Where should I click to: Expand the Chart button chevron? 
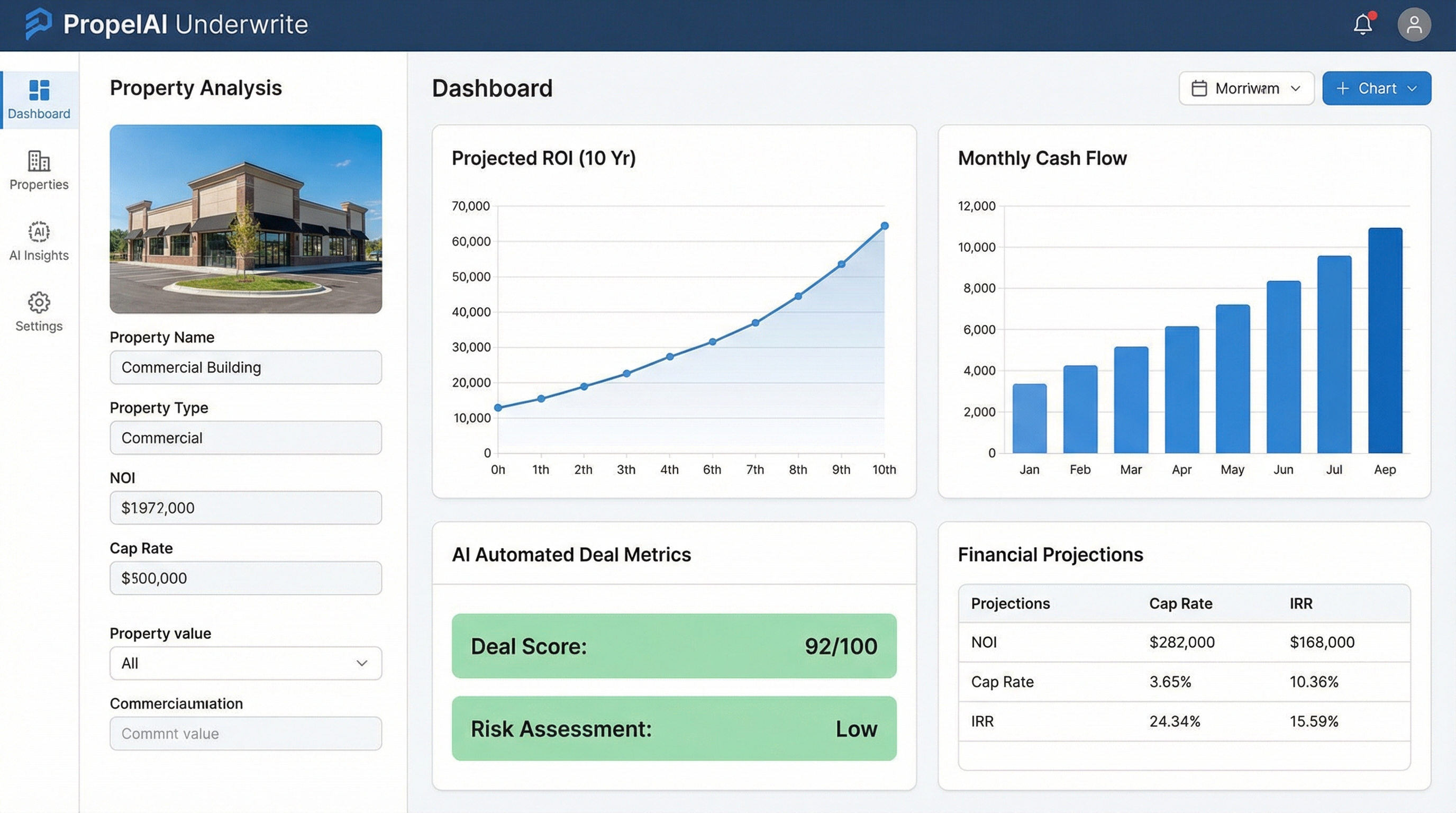1414,89
